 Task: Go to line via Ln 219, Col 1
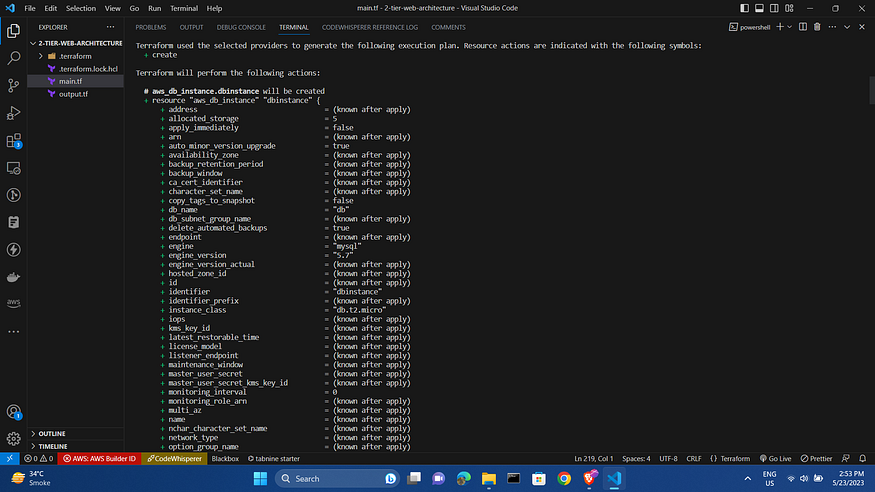(x=593, y=459)
